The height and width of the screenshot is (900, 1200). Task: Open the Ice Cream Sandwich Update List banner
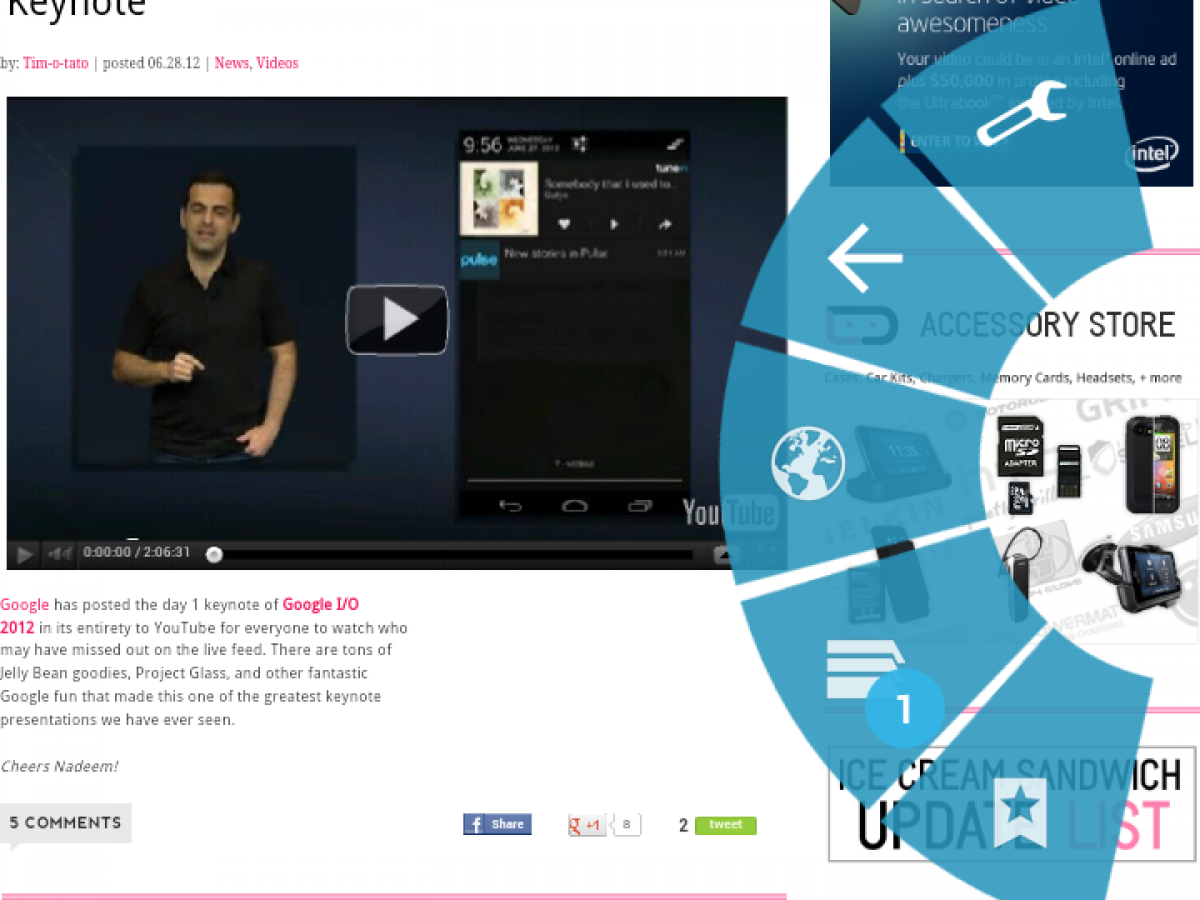click(x=1012, y=804)
